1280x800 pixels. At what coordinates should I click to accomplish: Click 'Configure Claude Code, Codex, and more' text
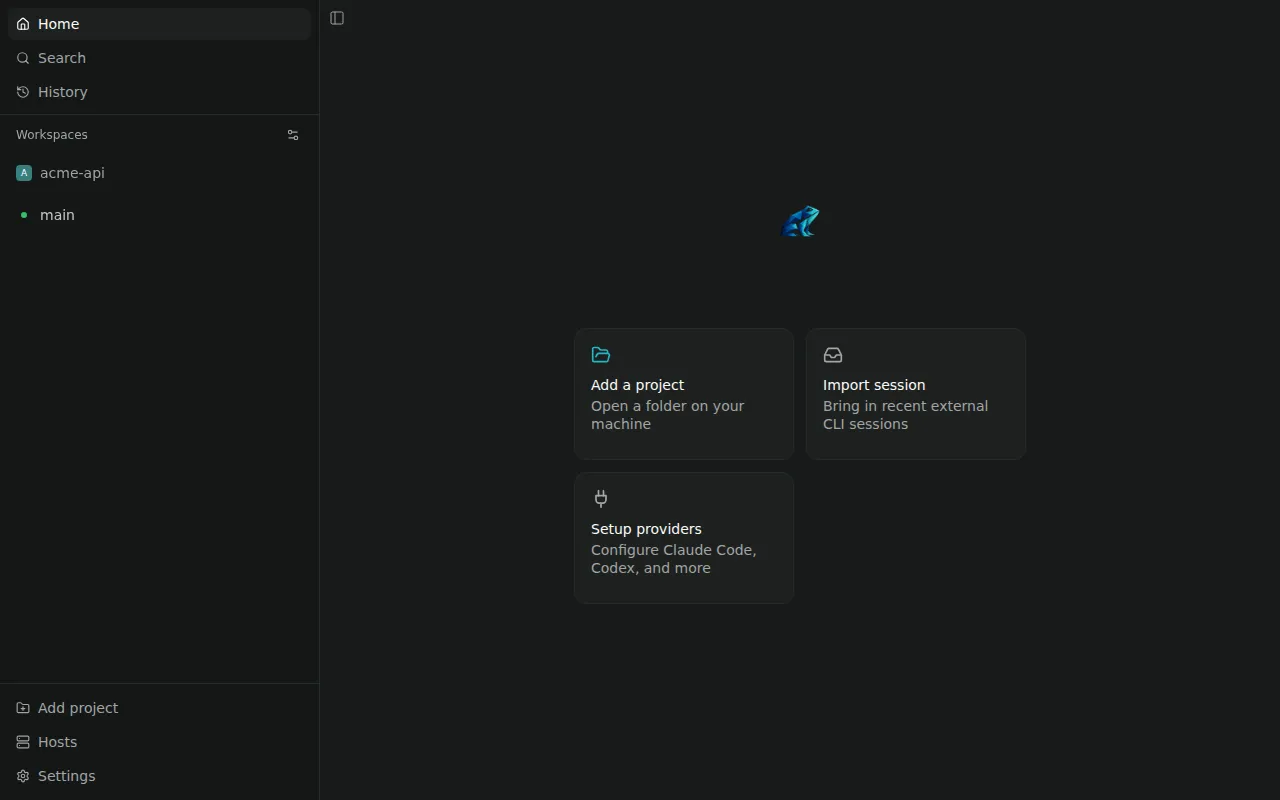click(674, 559)
